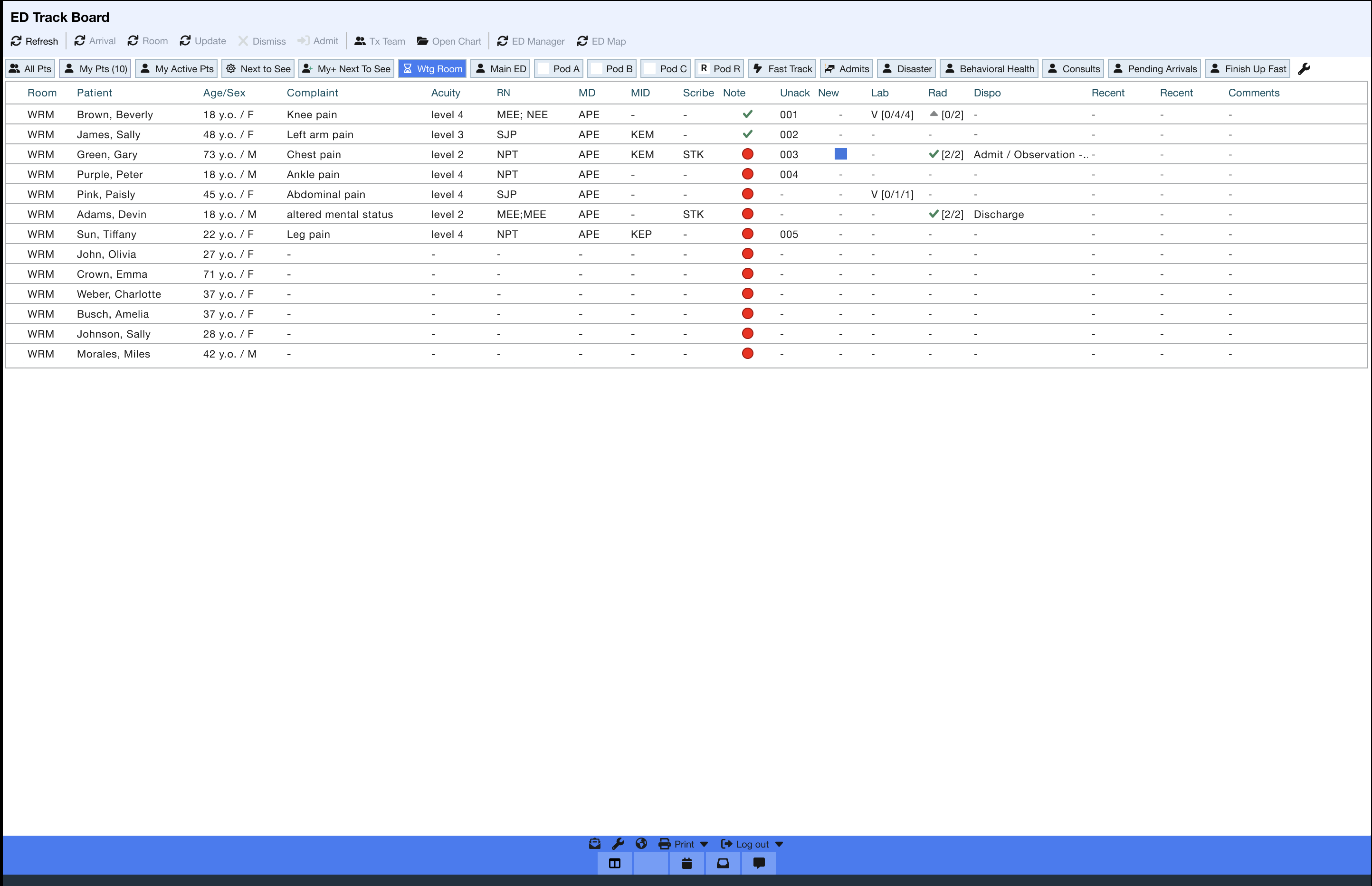Image resolution: width=1372 pixels, height=886 pixels.
Task: Switch to the Behavioral Health tab
Action: pos(989,69)
